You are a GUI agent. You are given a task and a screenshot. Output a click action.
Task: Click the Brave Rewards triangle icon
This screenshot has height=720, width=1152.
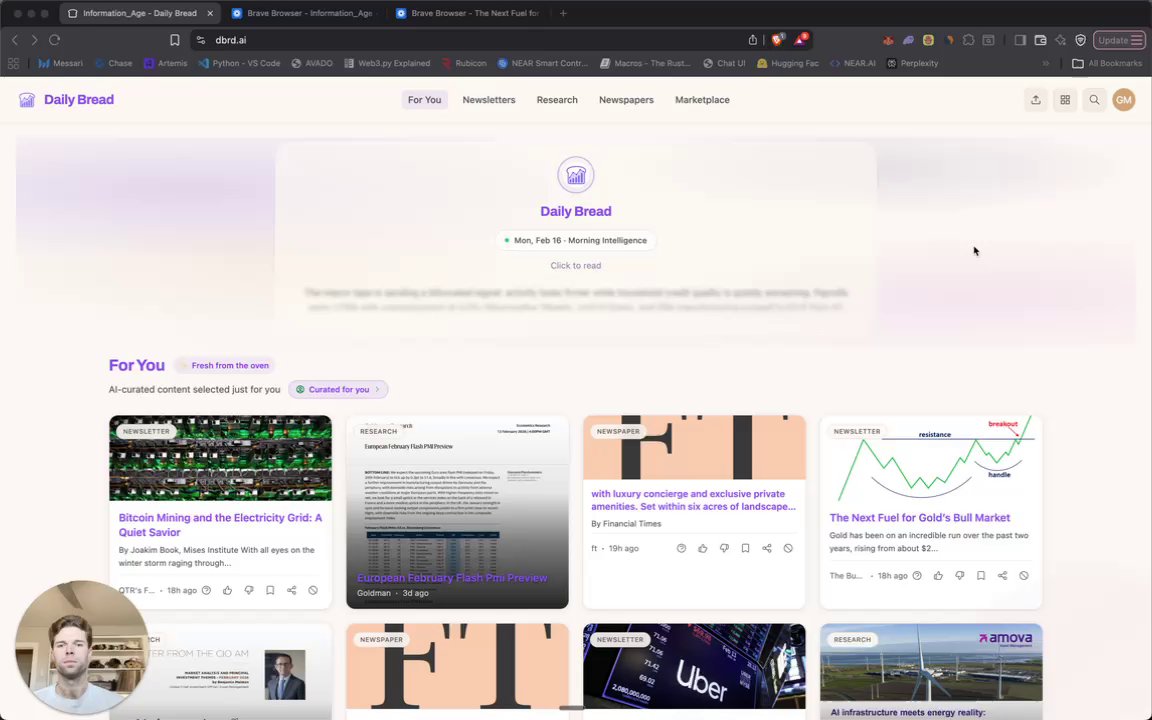(800, 40)
